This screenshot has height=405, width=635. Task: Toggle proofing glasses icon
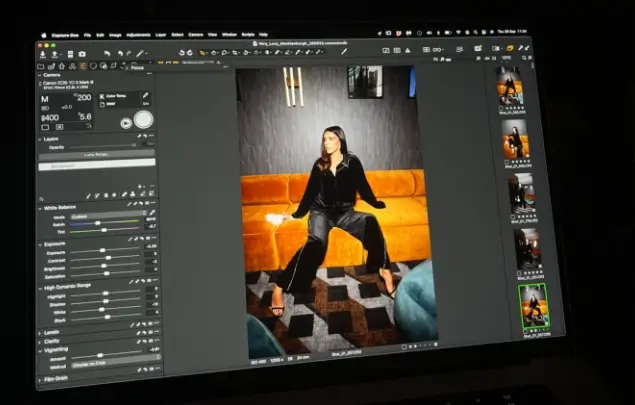(437, 50)
